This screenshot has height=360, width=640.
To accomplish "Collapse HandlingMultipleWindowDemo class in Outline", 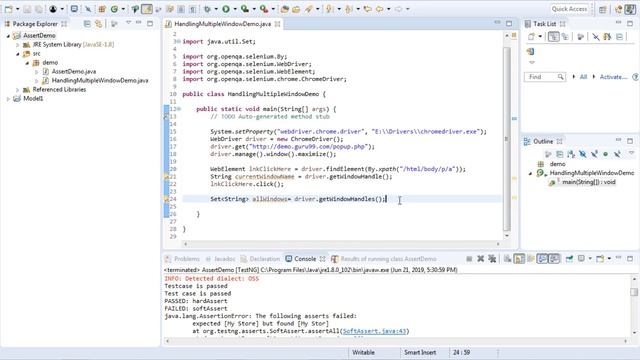I will 530,173.
